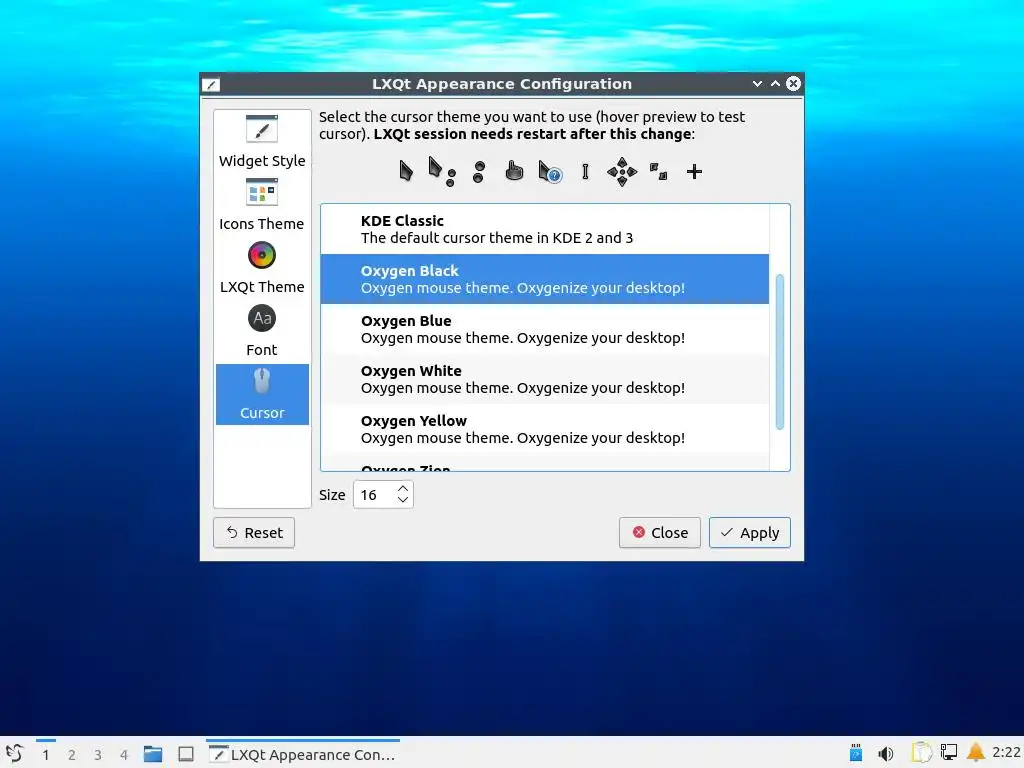Maximize the Appearance Configuration window
Screen dimensions: 1024x768
[x=775, y=84]
